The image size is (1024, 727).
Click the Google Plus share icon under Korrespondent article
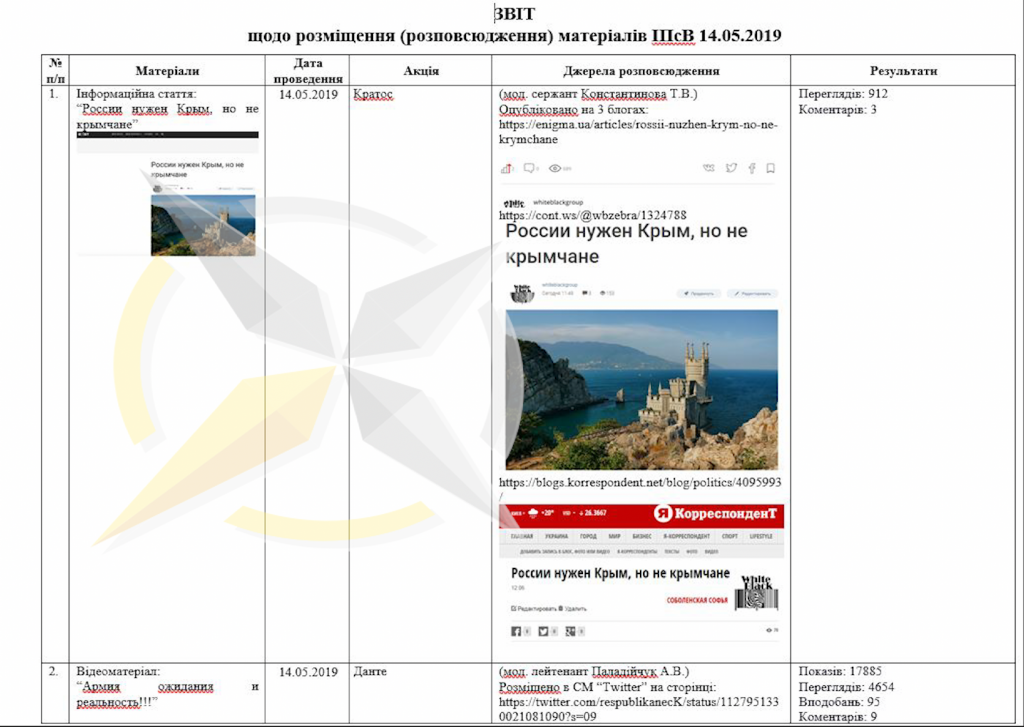click(572, 631)
